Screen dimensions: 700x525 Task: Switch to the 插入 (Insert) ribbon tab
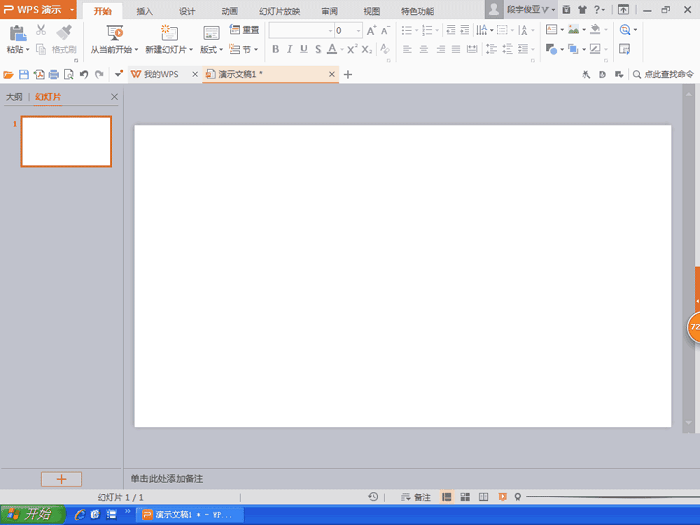pyautogui.click(x=145, y=11)
